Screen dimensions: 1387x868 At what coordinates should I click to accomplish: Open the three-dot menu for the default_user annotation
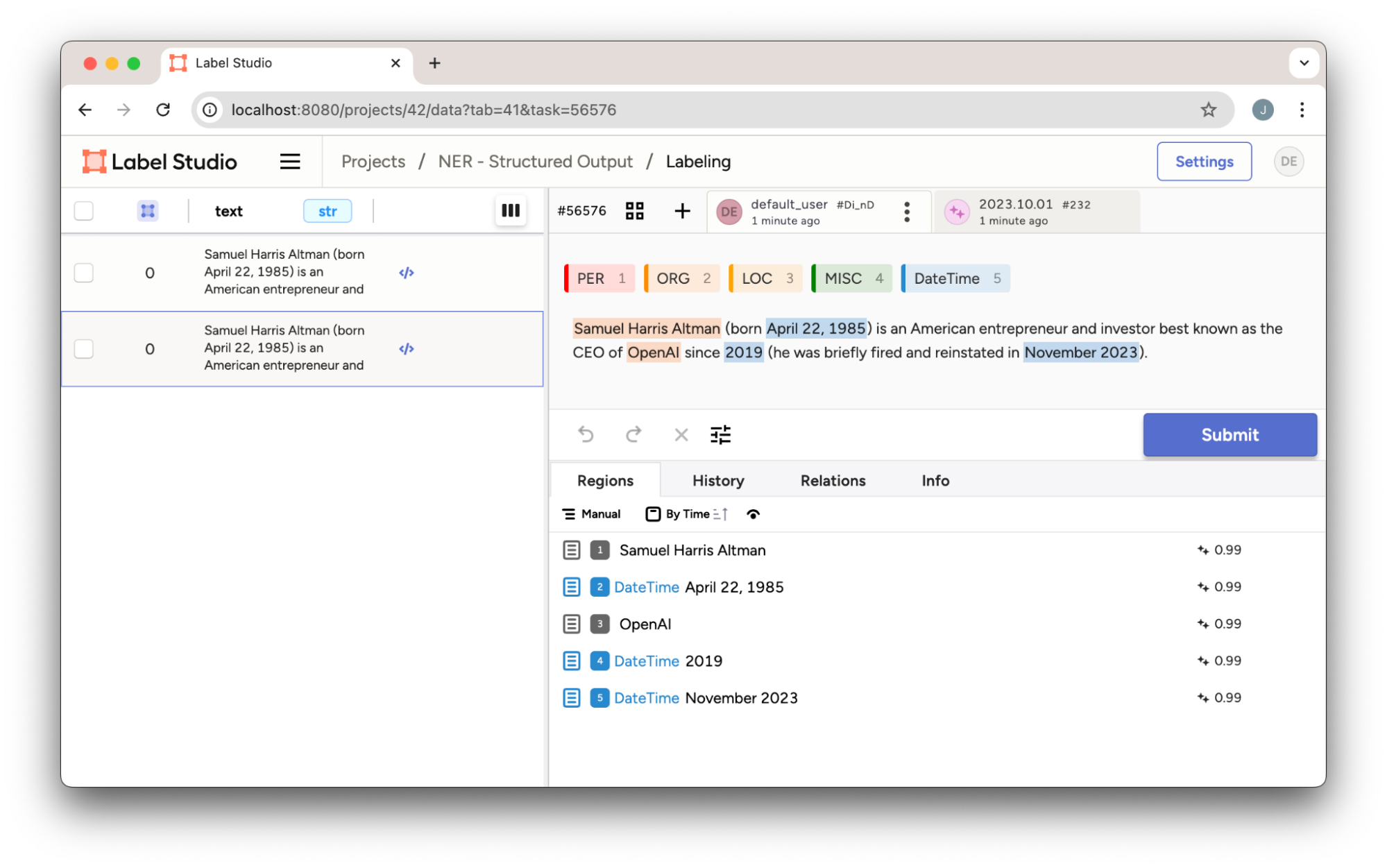tap(906, 212)
